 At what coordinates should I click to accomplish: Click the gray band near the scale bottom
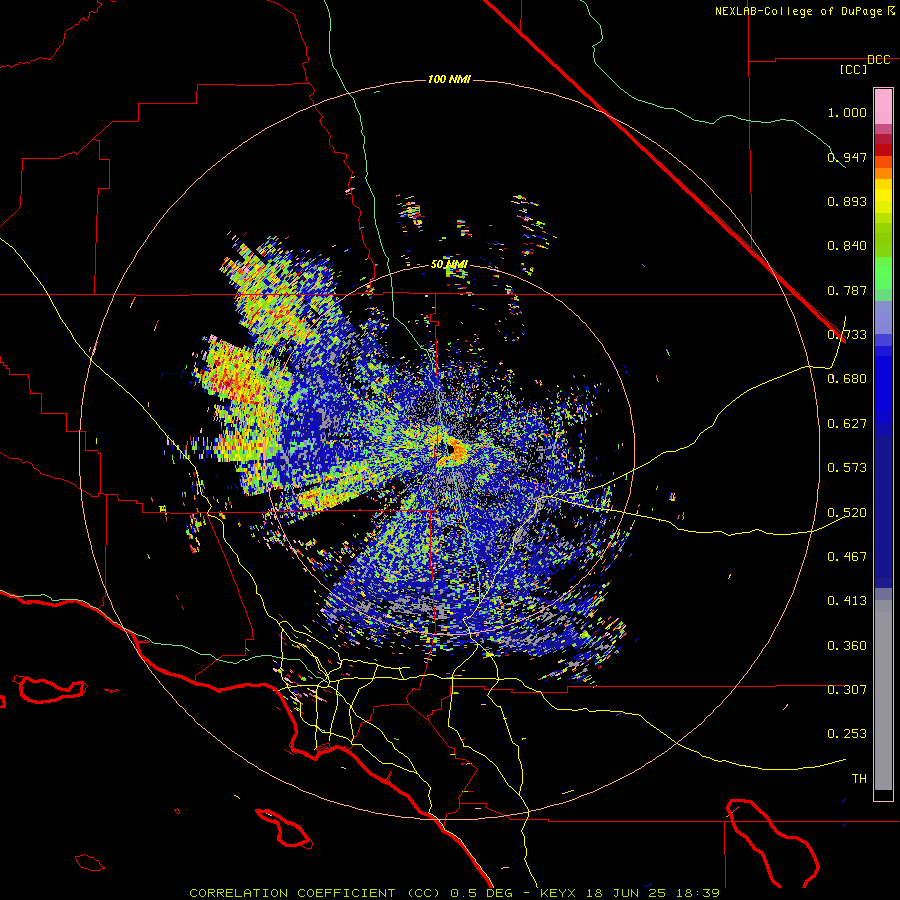883,695
